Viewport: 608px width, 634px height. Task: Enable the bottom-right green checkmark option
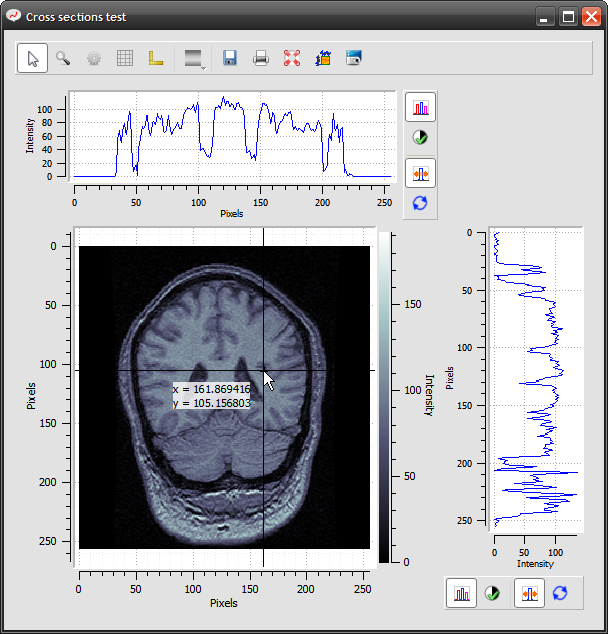[492, 593]
